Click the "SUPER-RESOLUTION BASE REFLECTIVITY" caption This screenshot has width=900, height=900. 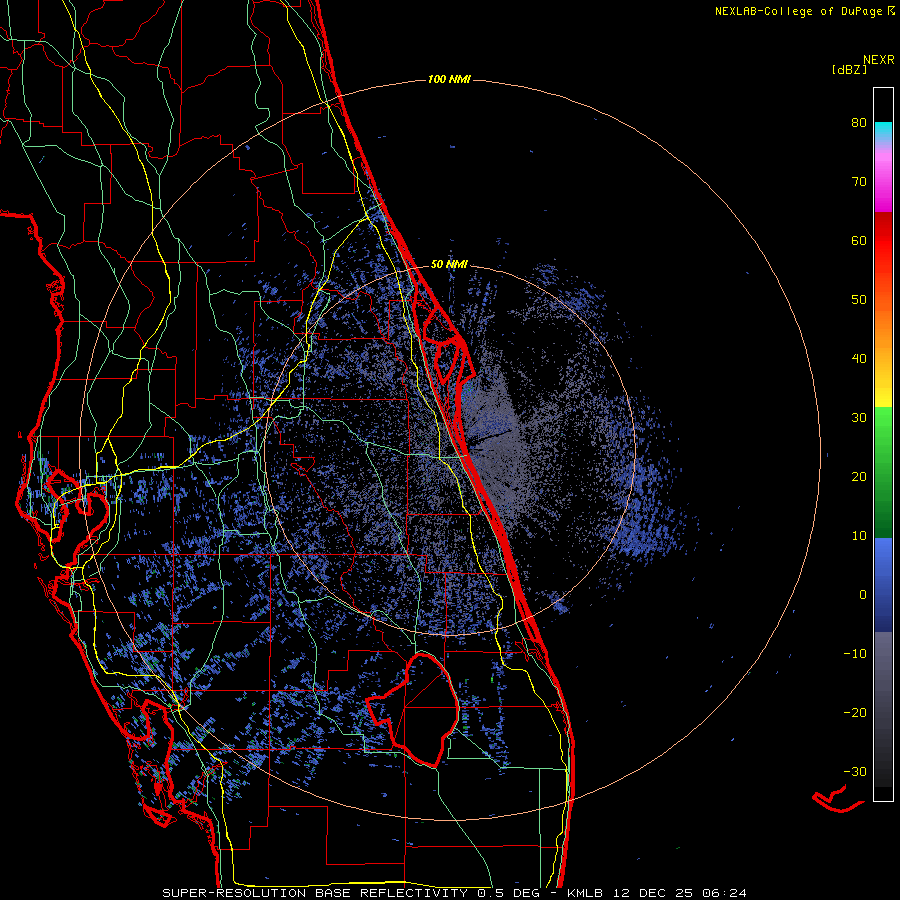pyautogui.click(x=315, y=893)
